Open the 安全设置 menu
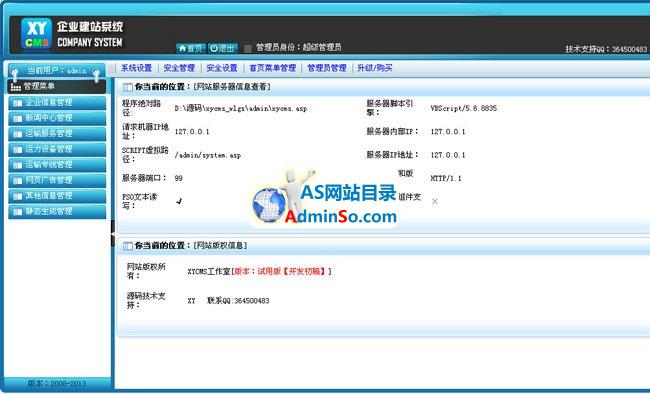The image size is (650, 394). click(222, 68)
